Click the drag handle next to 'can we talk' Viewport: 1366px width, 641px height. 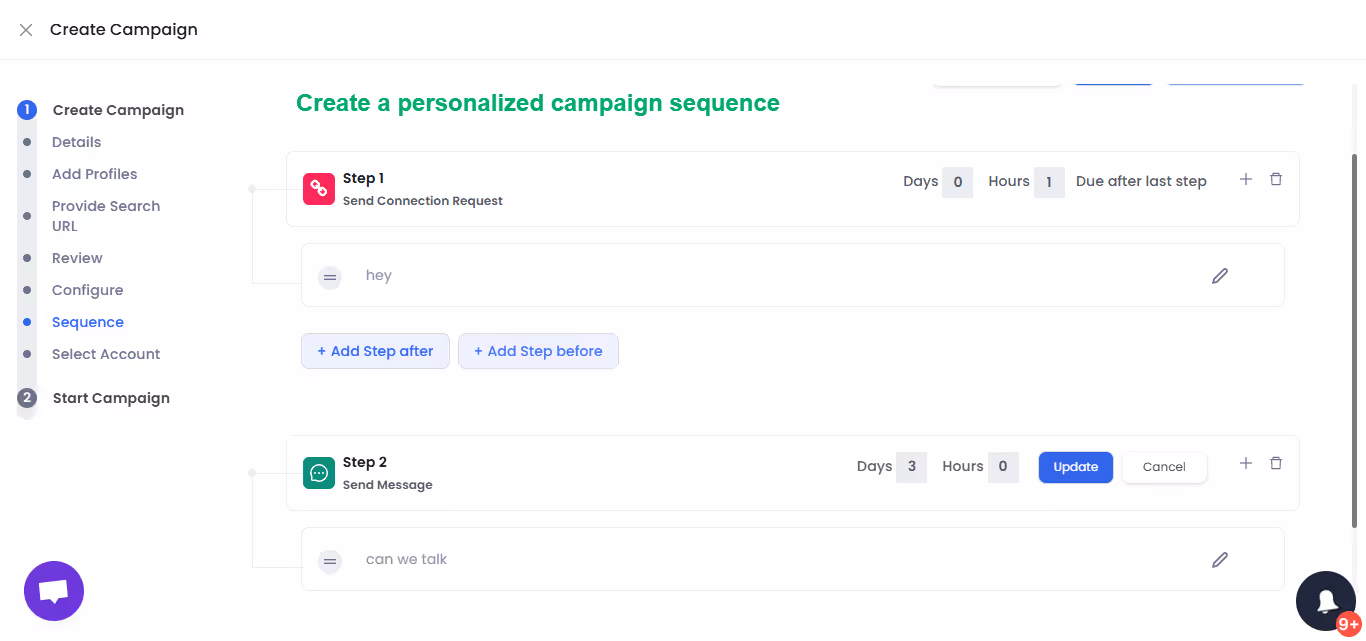tap(330, 561)
